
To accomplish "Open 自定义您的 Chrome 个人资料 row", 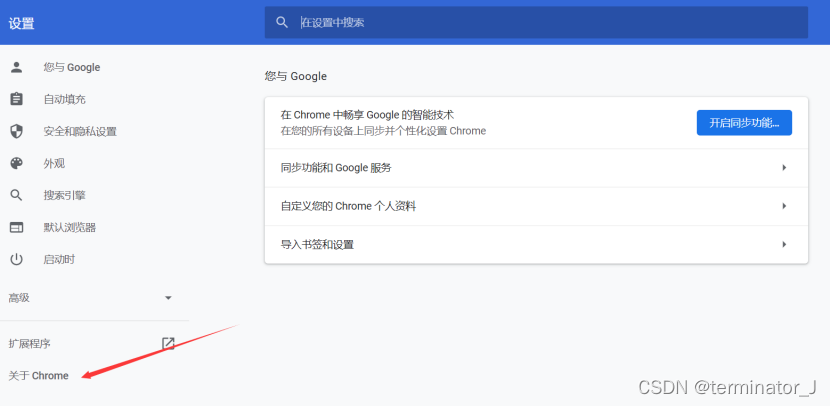I will 536,206.
